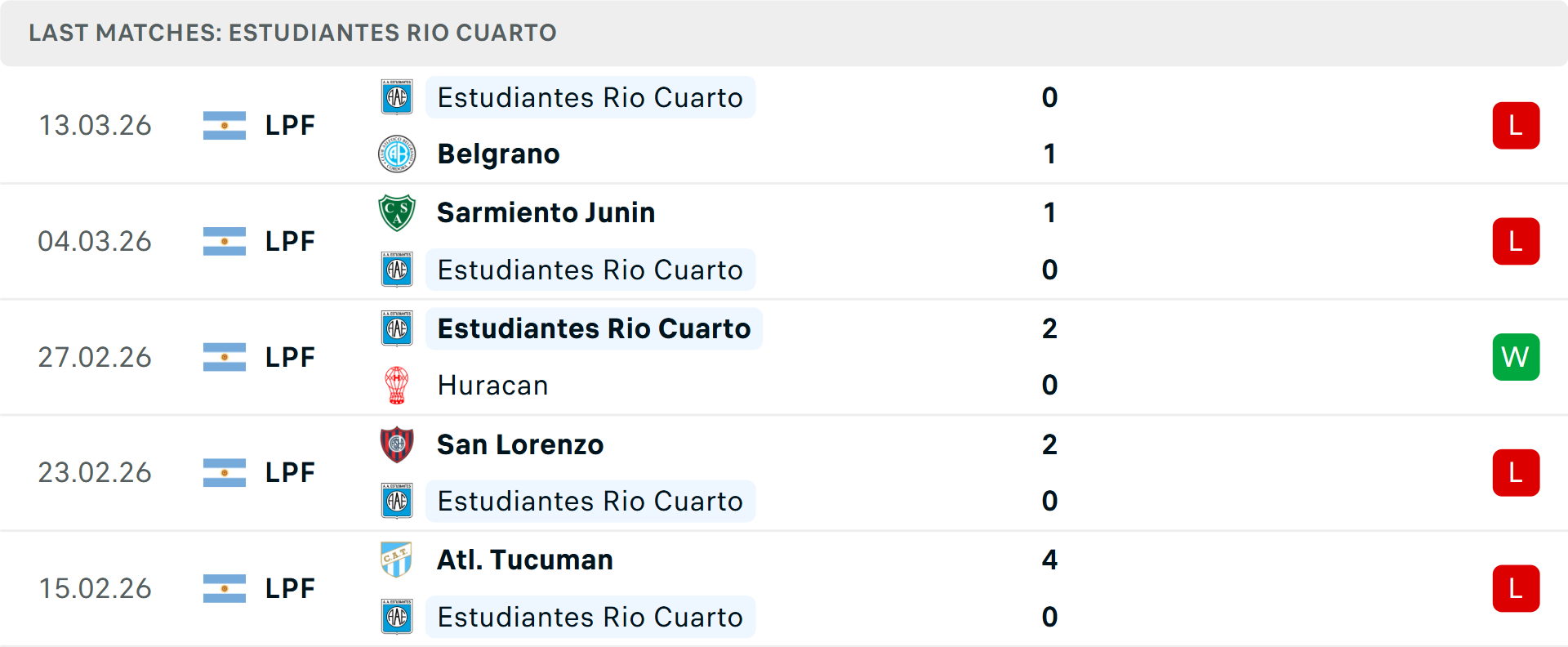Click the Atl. Tucuman club crest
The image size is (1568, 647).
(397, 560)
